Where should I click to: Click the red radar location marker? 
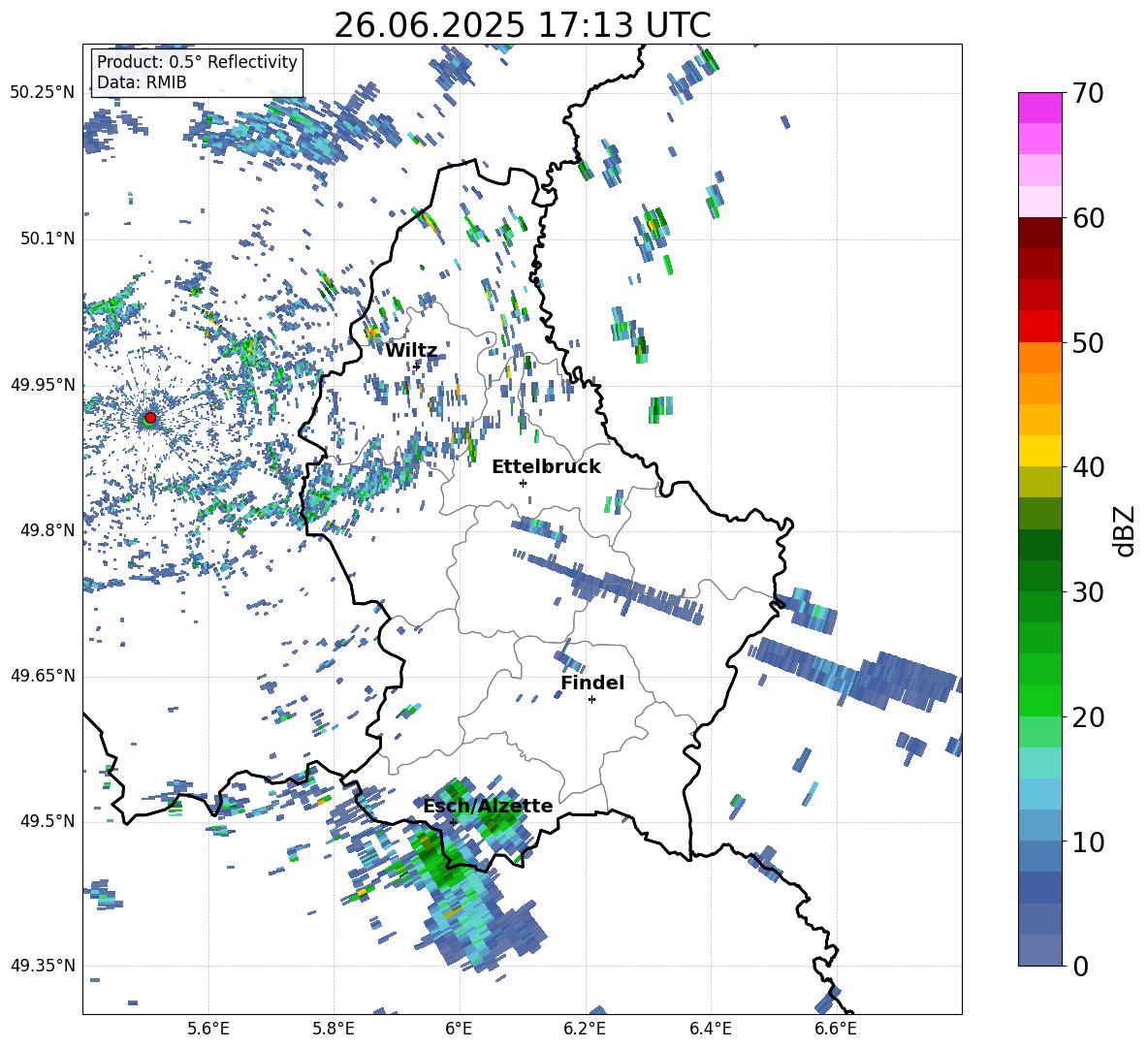(150, 418)
